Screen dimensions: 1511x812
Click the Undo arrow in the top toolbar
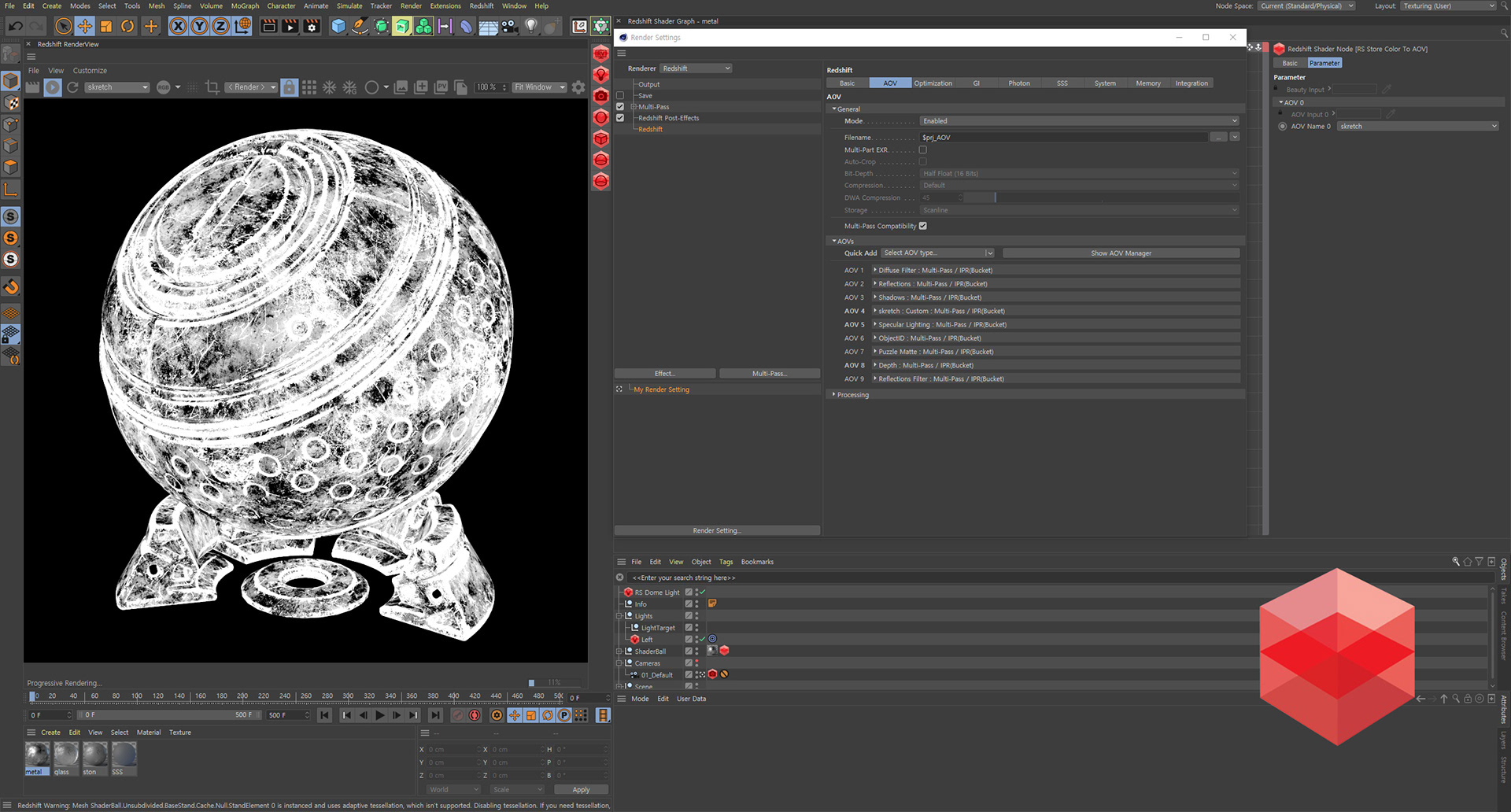[x=15, y=26]
